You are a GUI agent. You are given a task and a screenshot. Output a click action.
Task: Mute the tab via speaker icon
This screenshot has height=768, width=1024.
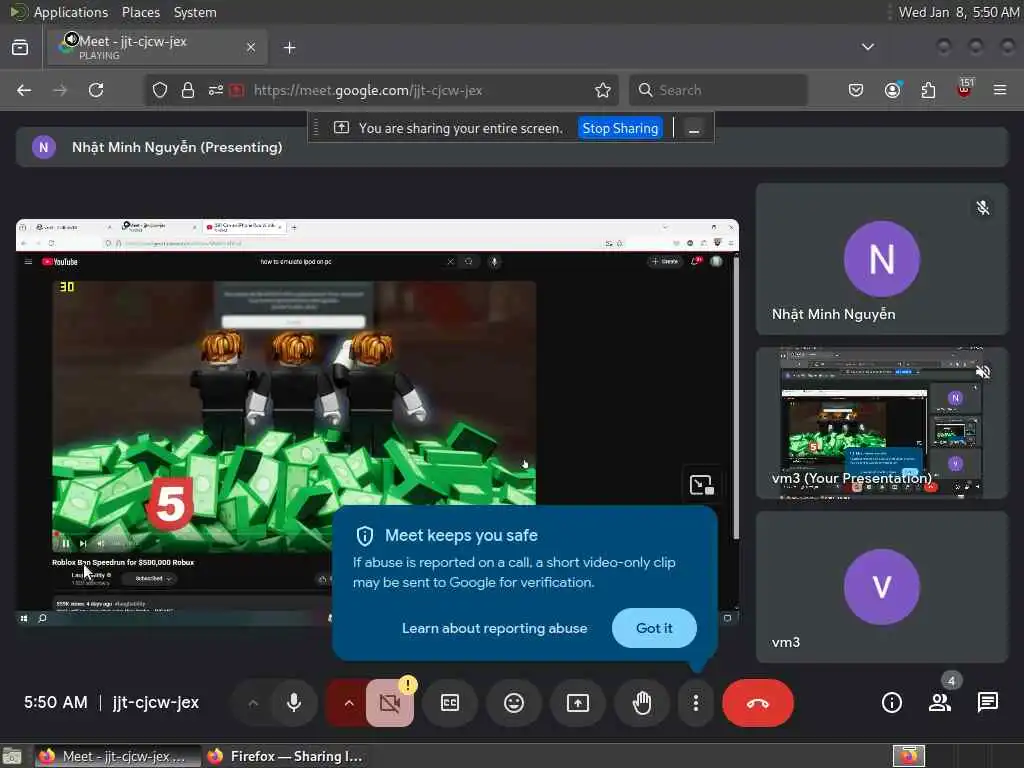click(71, 39)
